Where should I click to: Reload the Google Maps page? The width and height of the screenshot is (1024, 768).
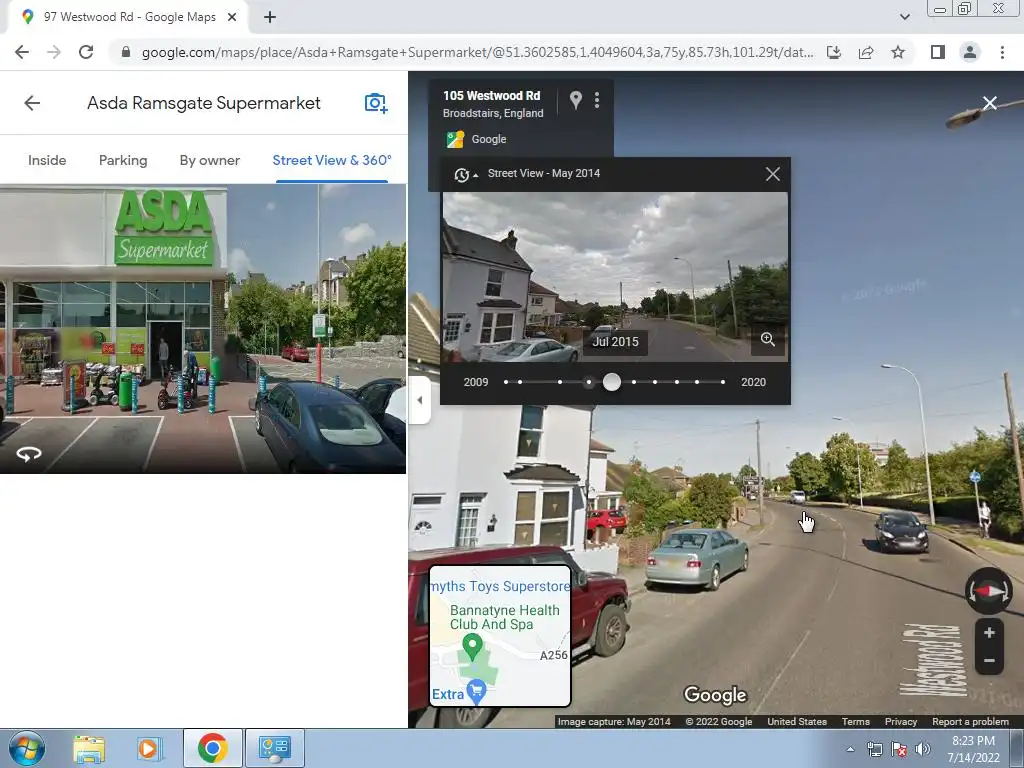click(86, 52)
